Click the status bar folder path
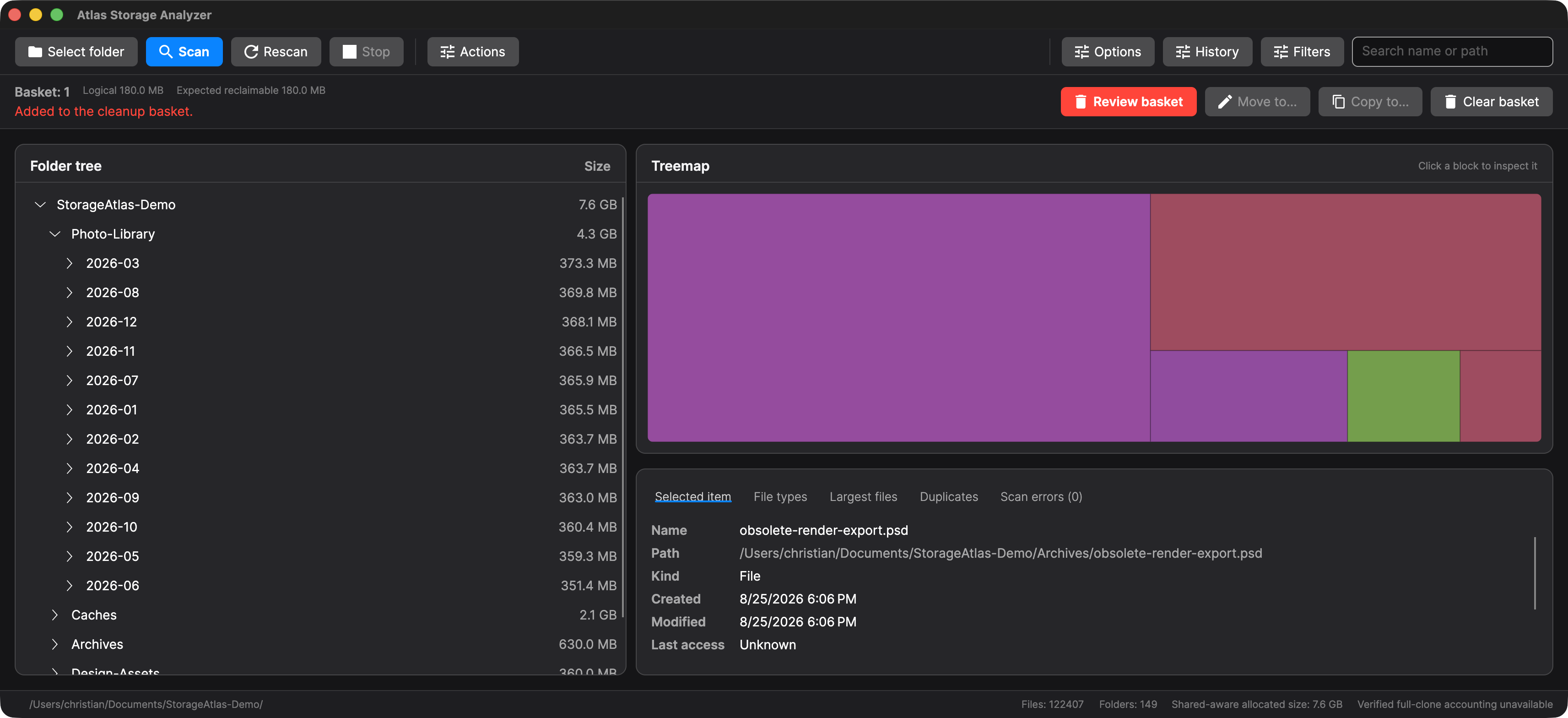1568x718 pixels. click(146, 704)
